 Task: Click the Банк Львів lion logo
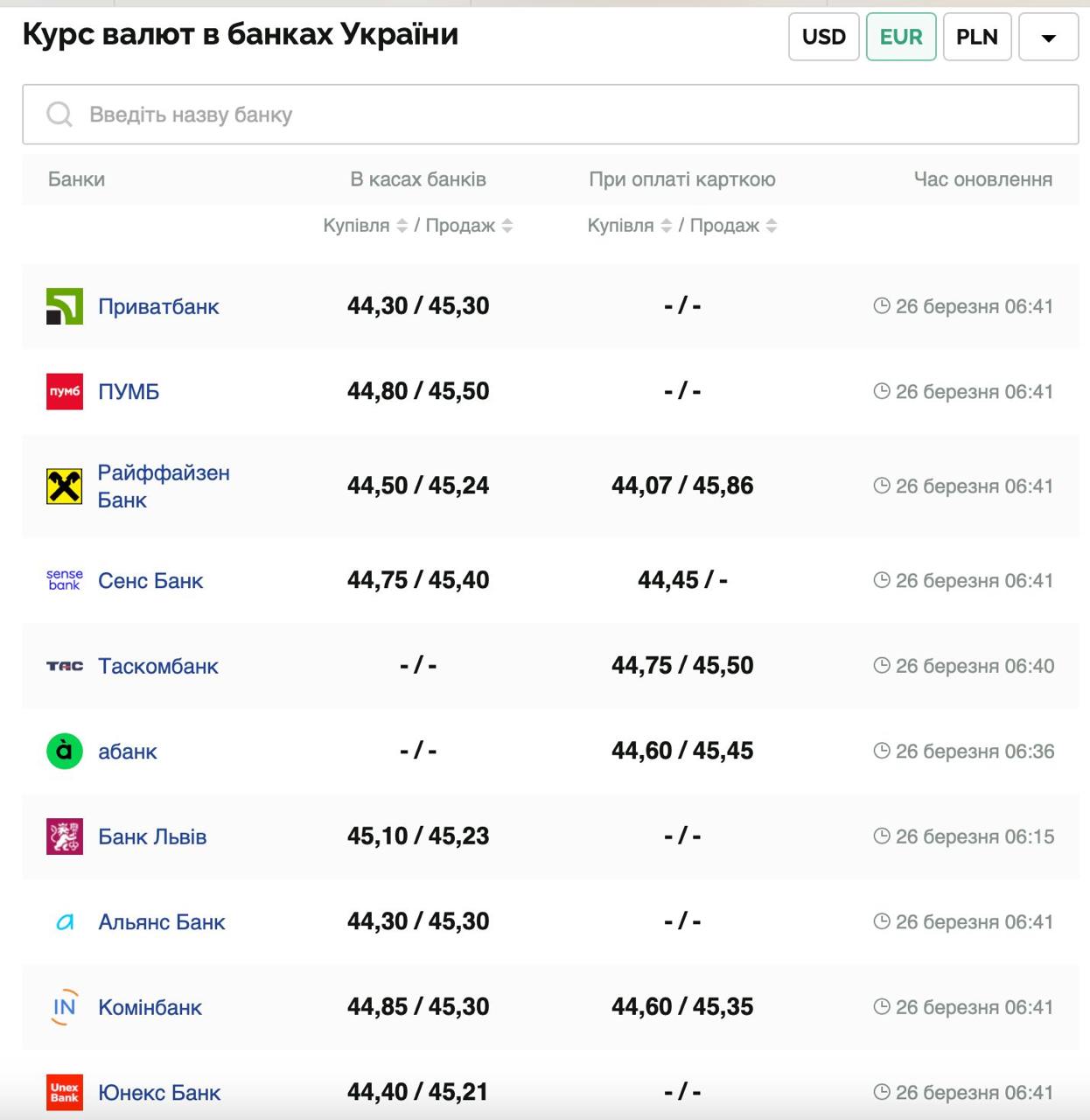click(x=64, y=836)
